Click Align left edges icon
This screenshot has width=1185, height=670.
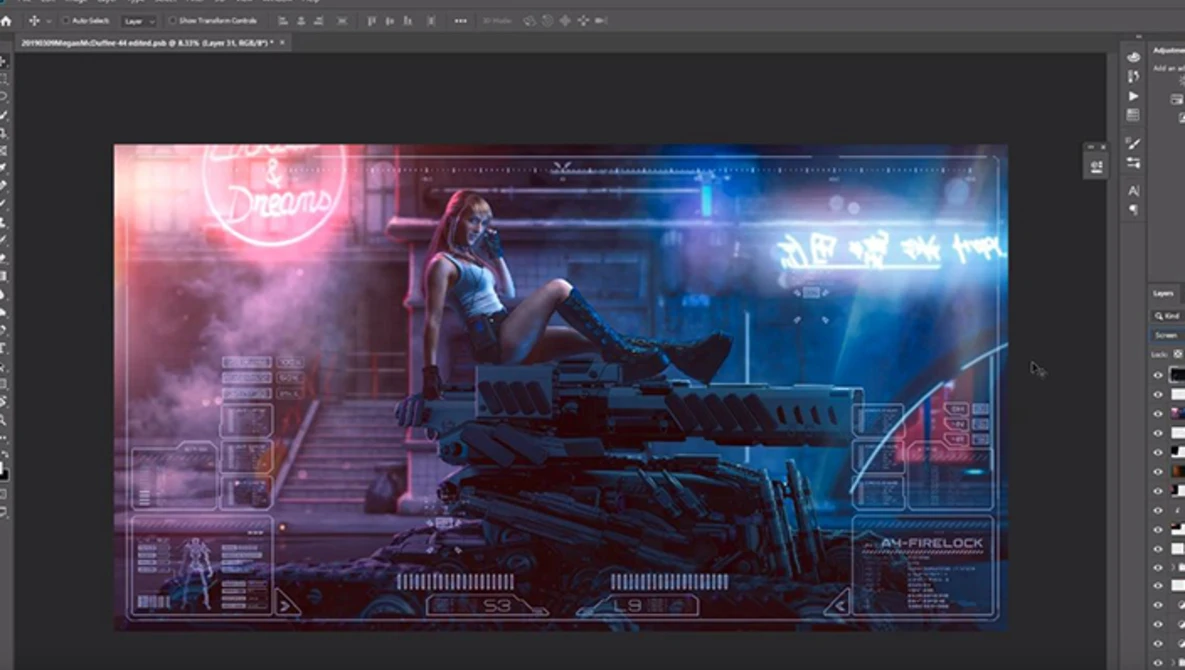tap(283, 21)
